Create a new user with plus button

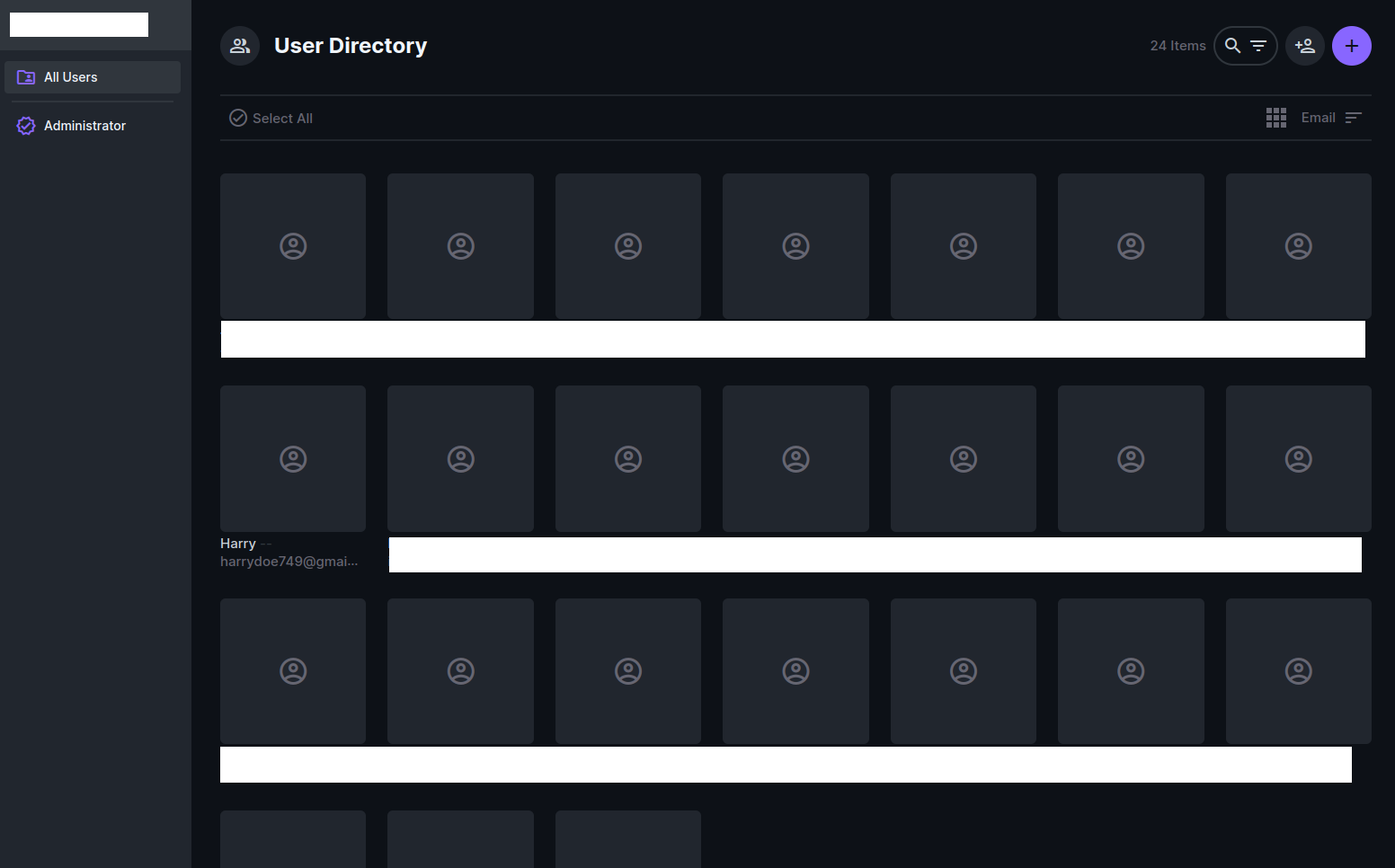[1352, 46]
